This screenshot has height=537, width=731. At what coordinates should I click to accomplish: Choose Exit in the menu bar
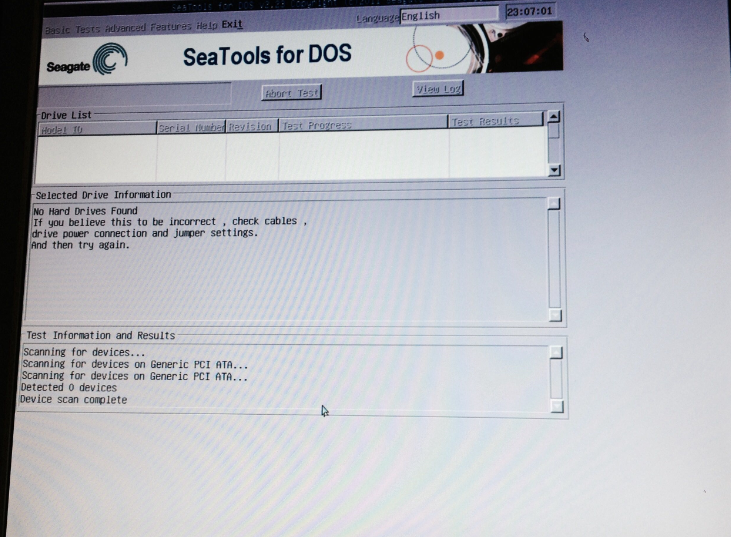click(232, 24)
